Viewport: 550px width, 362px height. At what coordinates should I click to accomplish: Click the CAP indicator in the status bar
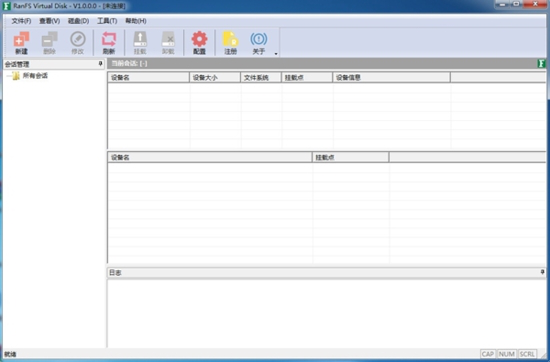pyautogui.click(x=488, y=354)
